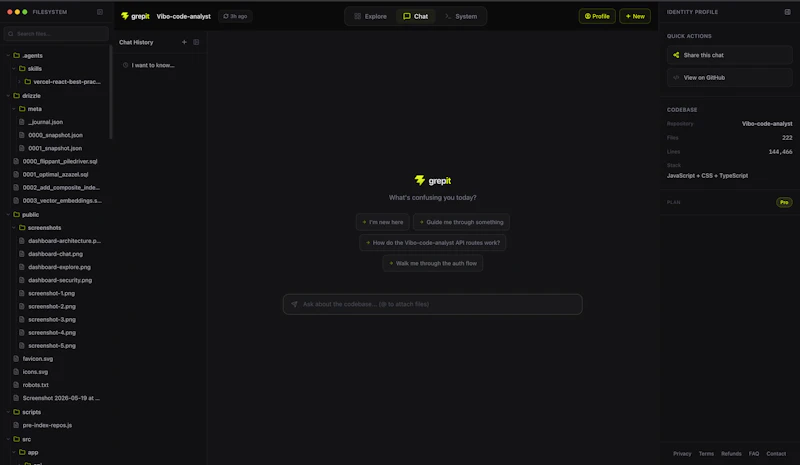Click Share this chat action
Viewport: 800px width, 465px height.
(729, 55)
